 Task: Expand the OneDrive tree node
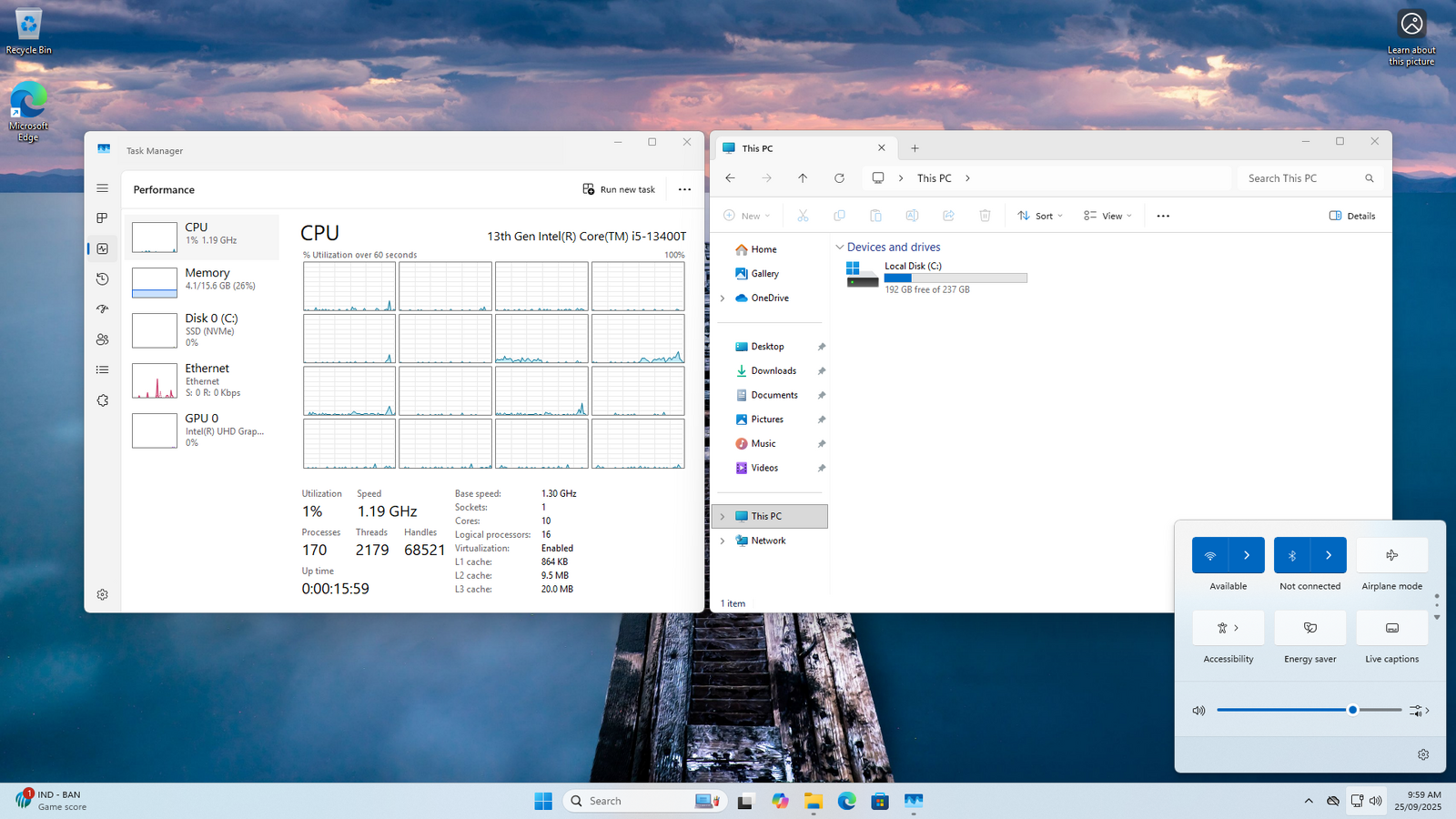[x=723, y=298]
